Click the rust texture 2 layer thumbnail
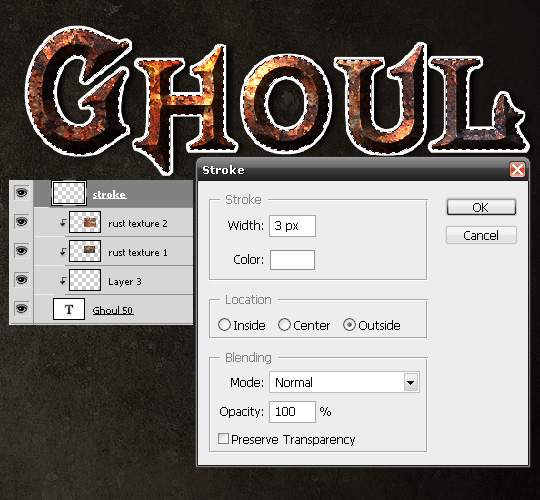This screenshot has height=500, width=540. point(85,222)
